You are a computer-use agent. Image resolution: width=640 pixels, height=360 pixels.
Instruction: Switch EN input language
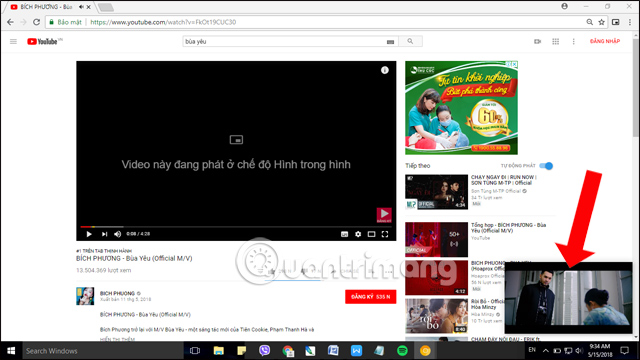532,350
